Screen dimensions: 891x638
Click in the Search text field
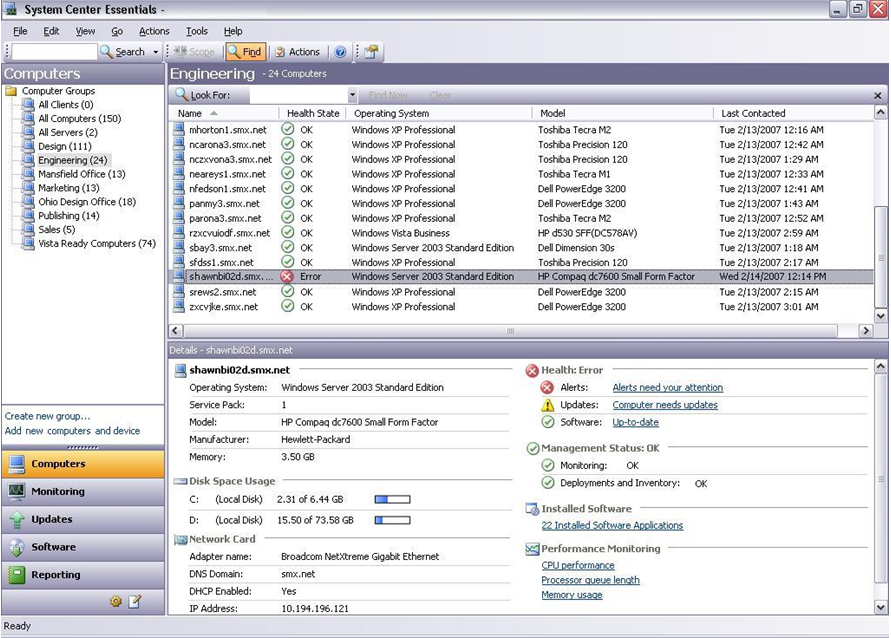[x=54, y=52]
